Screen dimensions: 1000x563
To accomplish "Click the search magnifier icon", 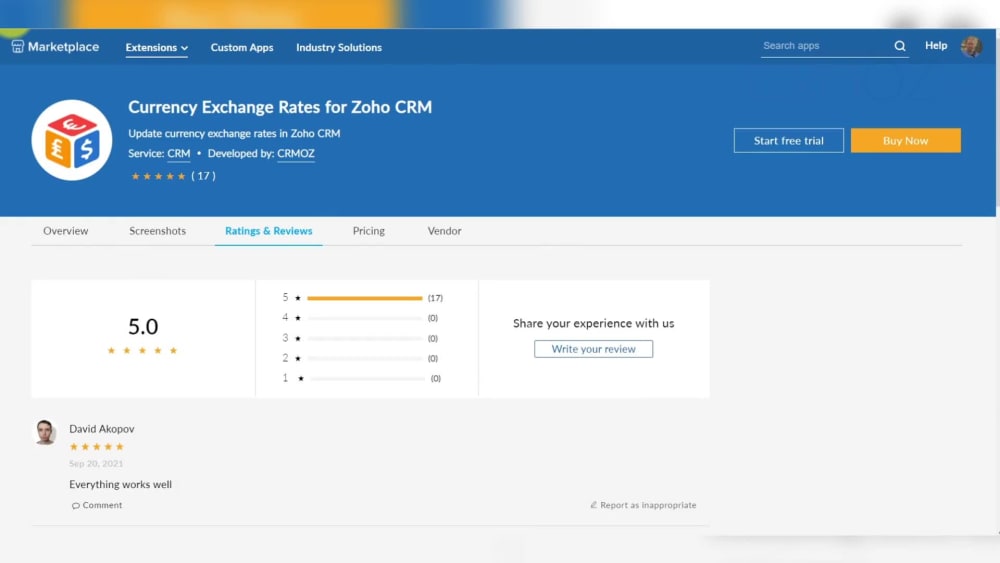I will click(900, 46).
